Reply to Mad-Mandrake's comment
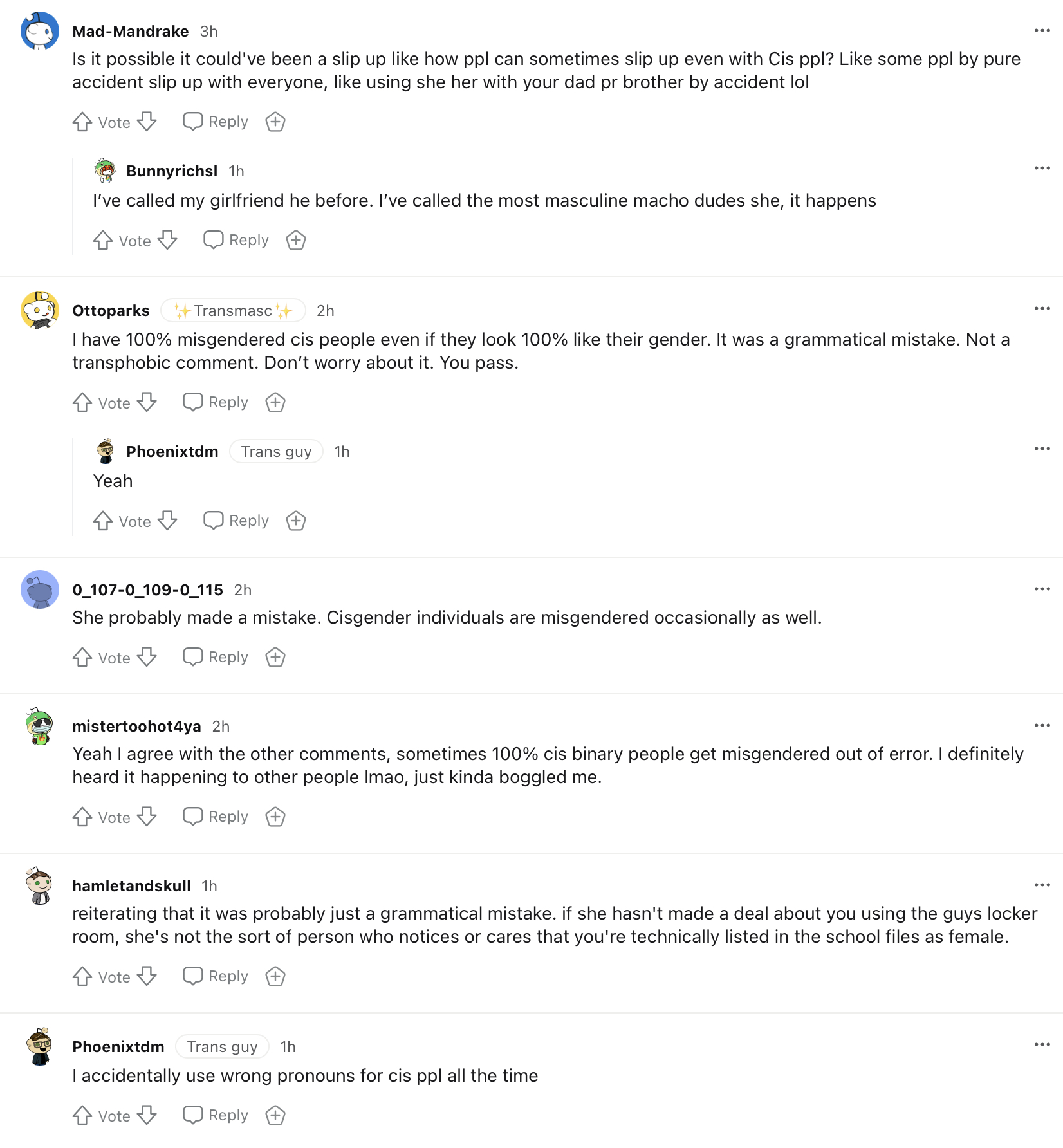The image size is (1063, 1148). (x=216, y=122)
